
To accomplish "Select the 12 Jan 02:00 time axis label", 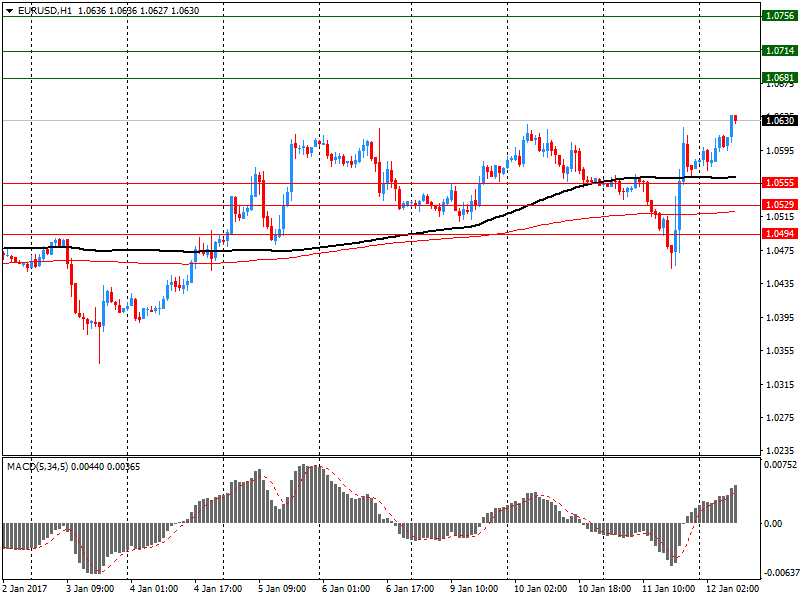I will click(x=732, y=589).
